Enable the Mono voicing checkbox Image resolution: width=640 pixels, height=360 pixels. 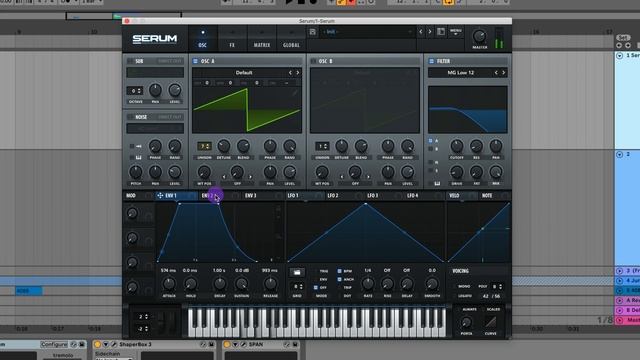455,287
